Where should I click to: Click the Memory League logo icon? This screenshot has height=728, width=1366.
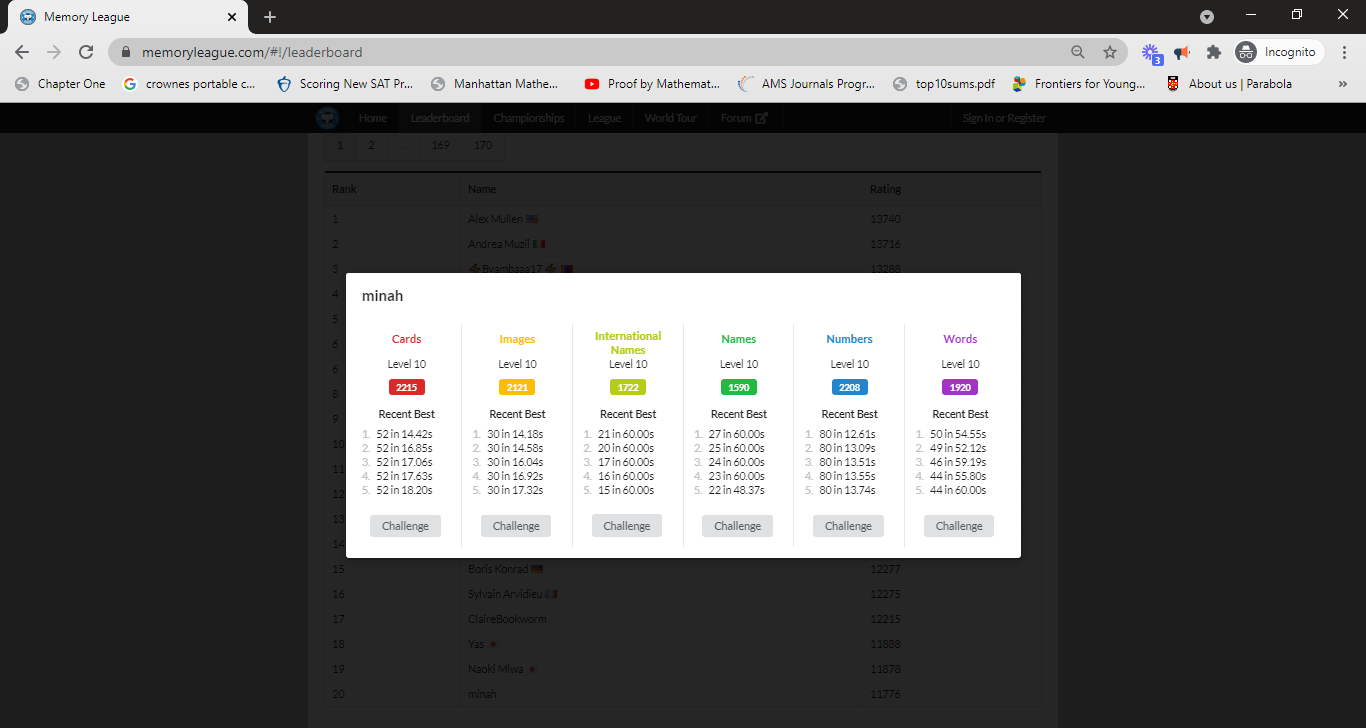pos(327,118)
